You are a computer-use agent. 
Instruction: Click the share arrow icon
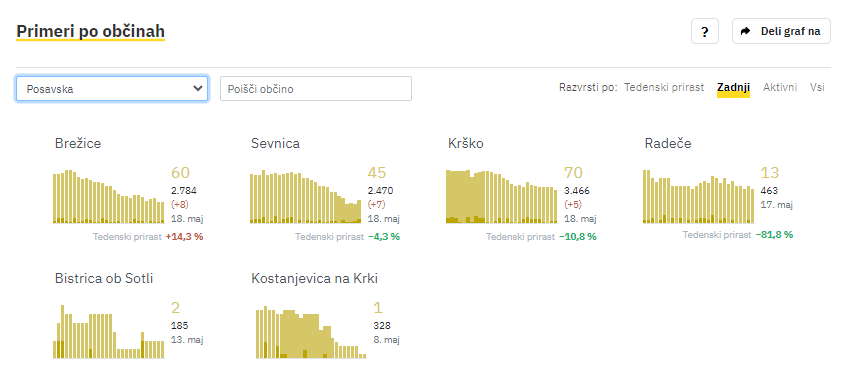click(x=746, y=31)
